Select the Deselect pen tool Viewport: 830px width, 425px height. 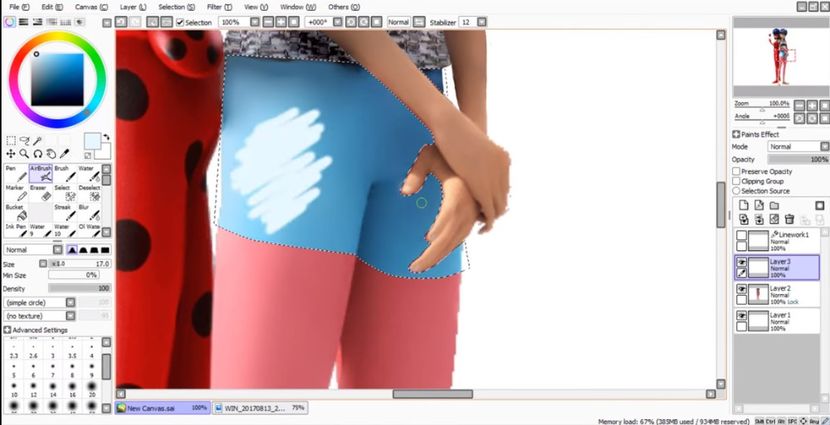coord(89,193)
